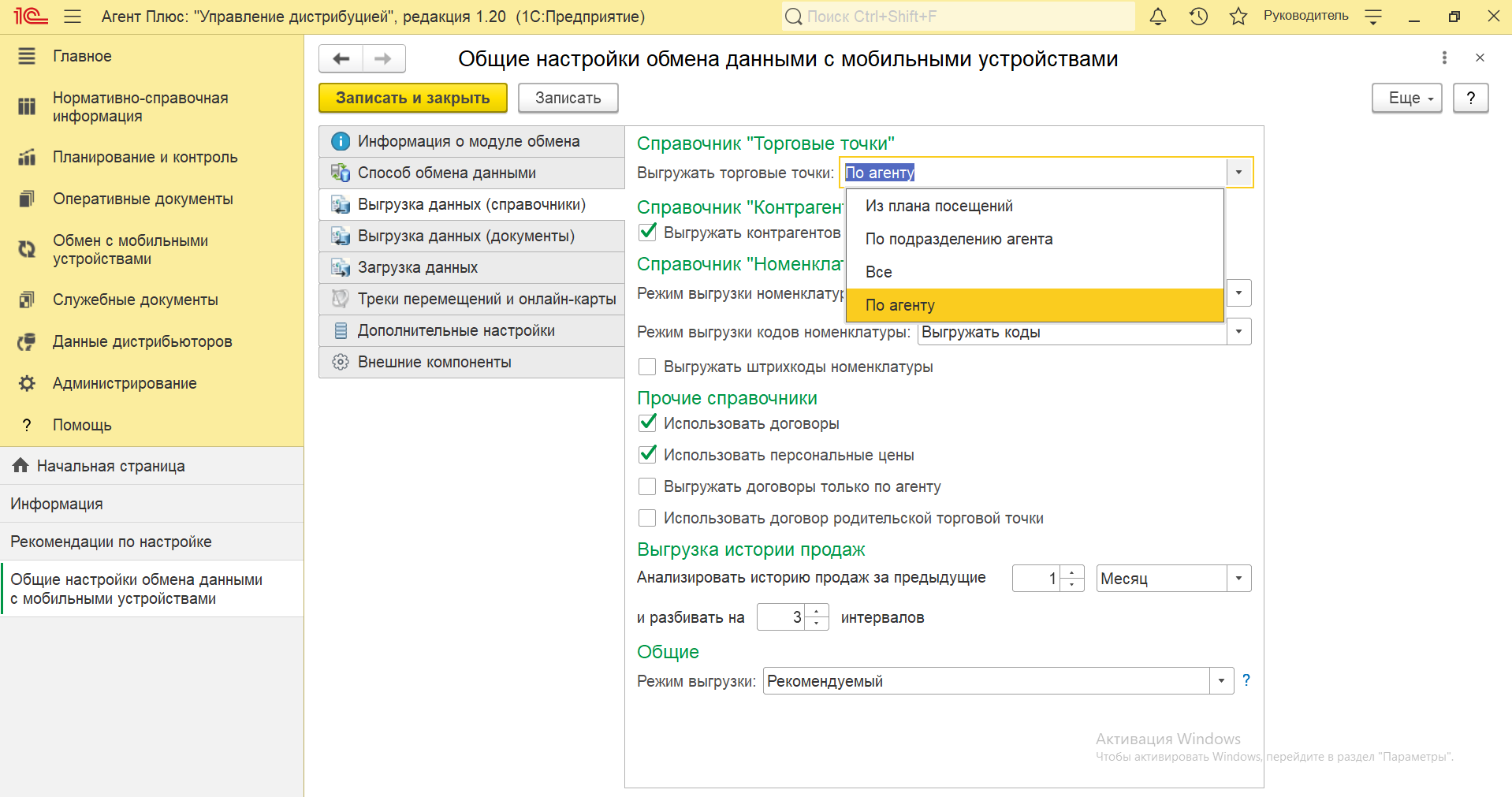The width and height of the screenshot is (1512, 797).
Task: Open the Информация page in the sidebar
Action: 151,504
